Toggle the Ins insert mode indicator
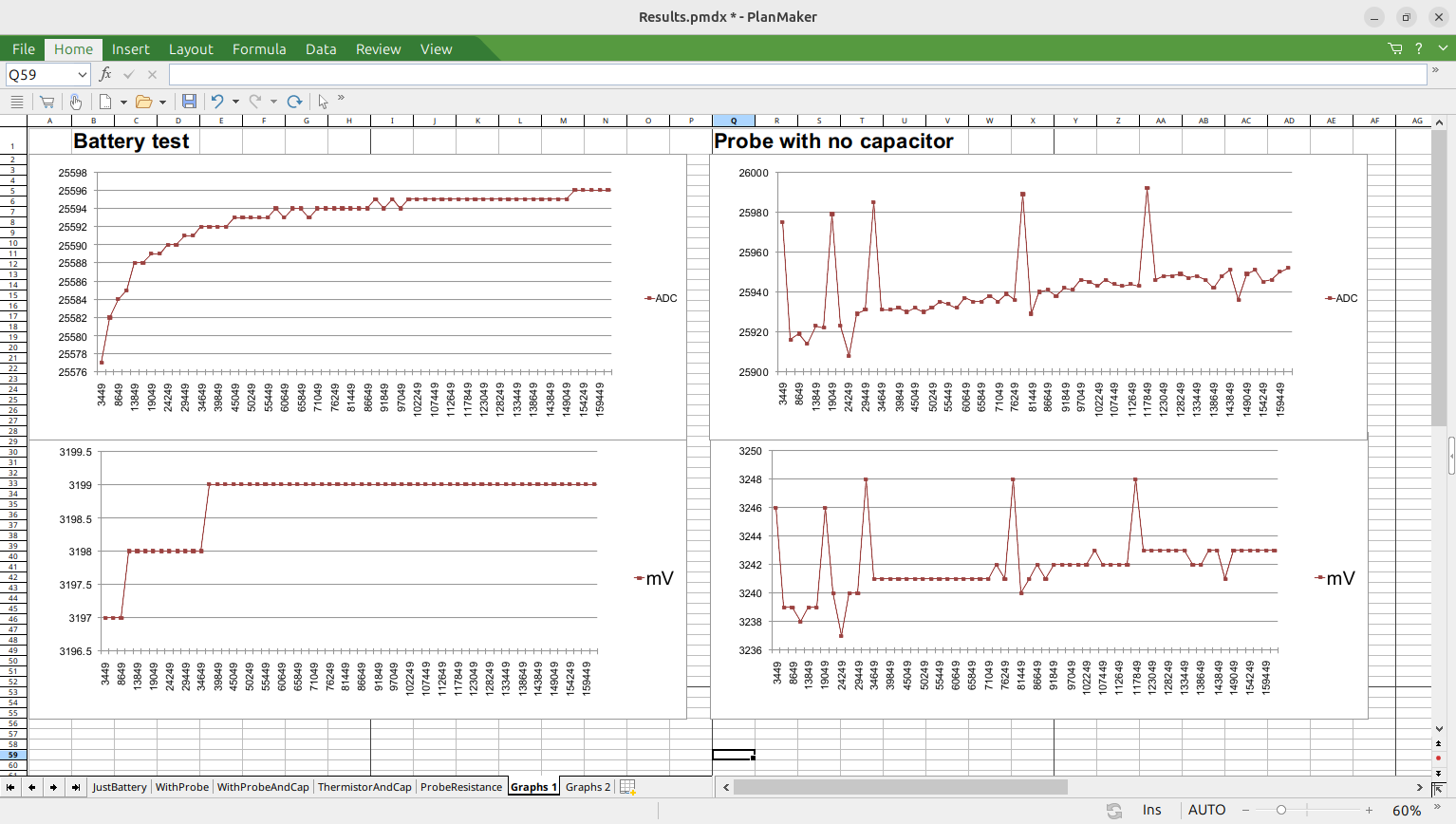This screenshot has height=824, width=1456. coord(1151,810)
